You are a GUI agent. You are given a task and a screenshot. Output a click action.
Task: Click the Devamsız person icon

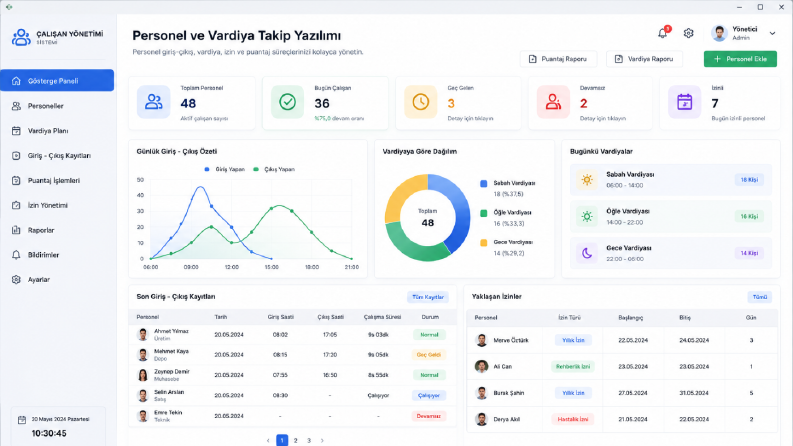pyautogui.click(x=553, y=102)
